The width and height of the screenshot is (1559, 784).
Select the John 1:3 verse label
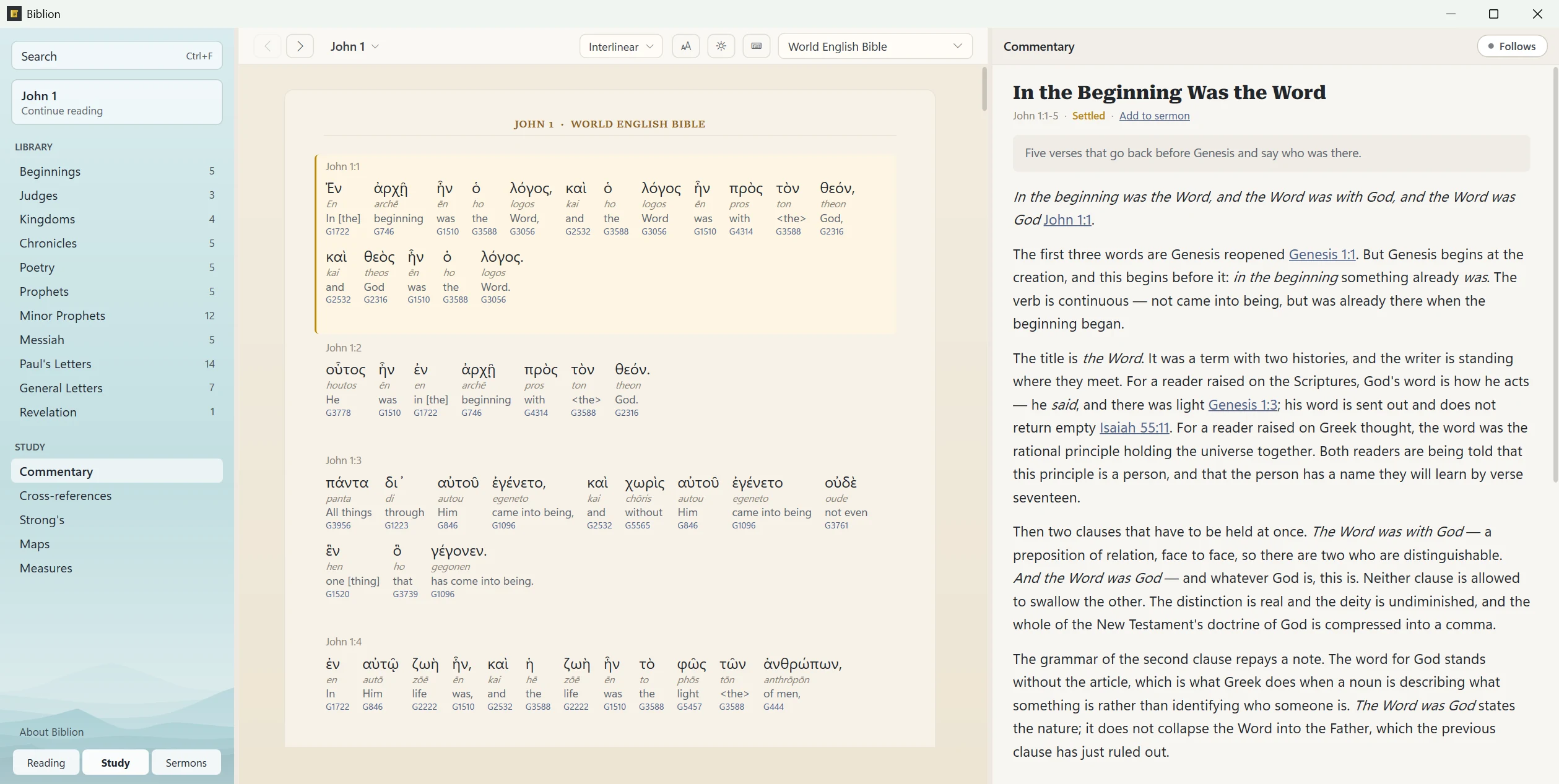pyautogui.click(x=344, y=460)
